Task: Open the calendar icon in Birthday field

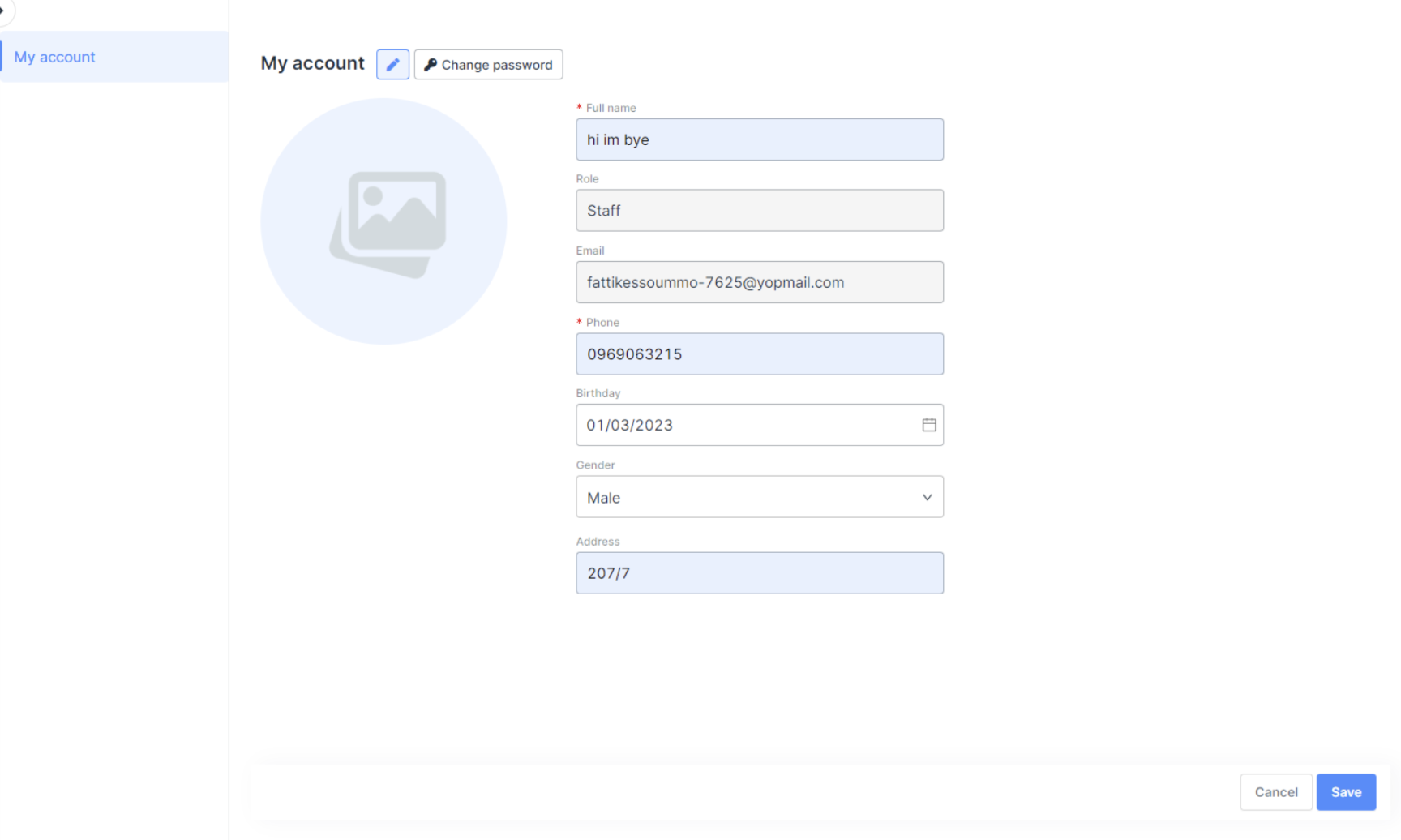Action: (x=928, y=425)
